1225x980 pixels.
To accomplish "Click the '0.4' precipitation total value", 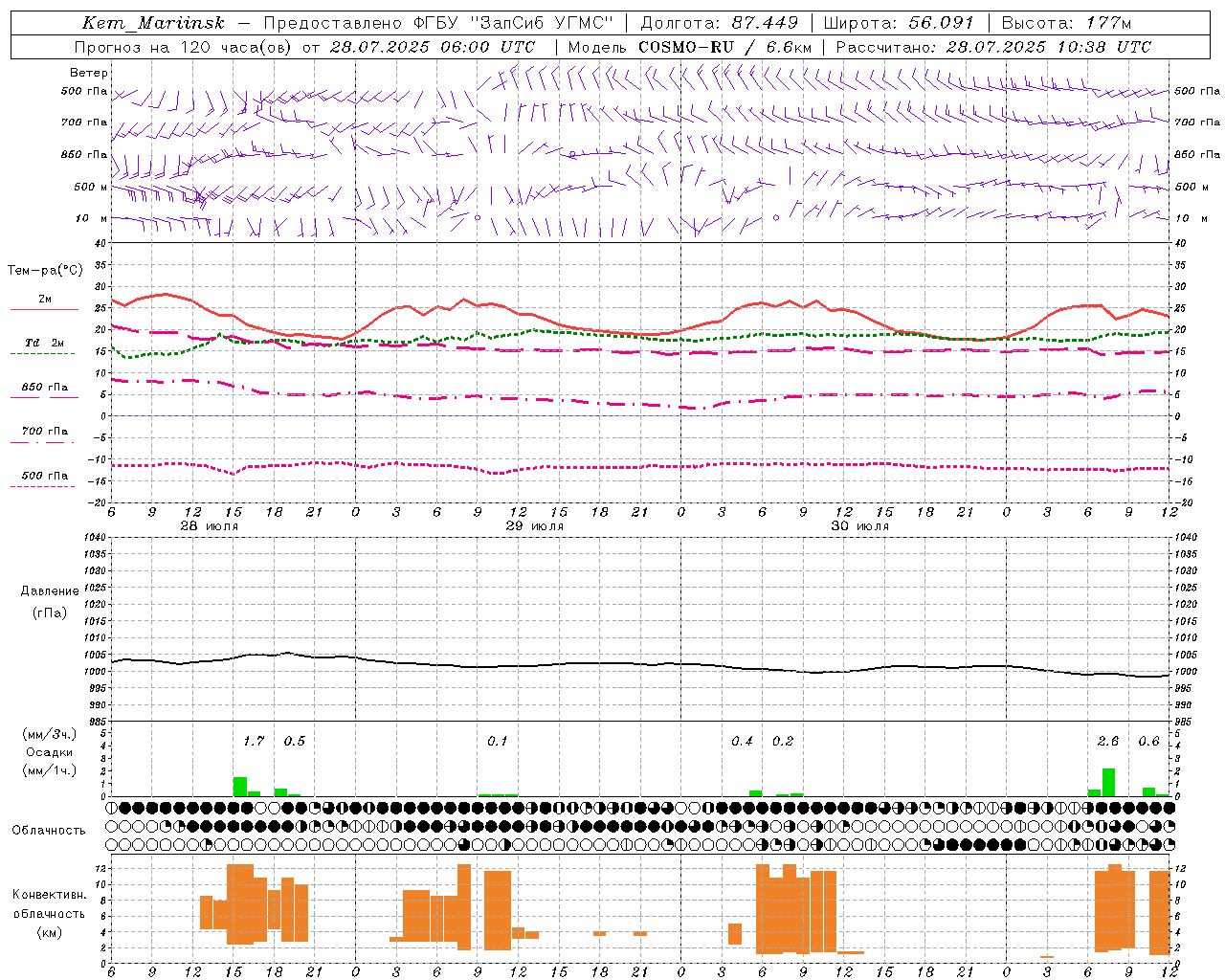I will click(742, 742).
